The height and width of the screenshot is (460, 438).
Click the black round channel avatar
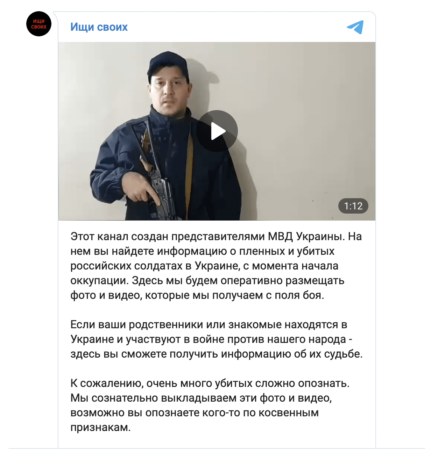39,24
